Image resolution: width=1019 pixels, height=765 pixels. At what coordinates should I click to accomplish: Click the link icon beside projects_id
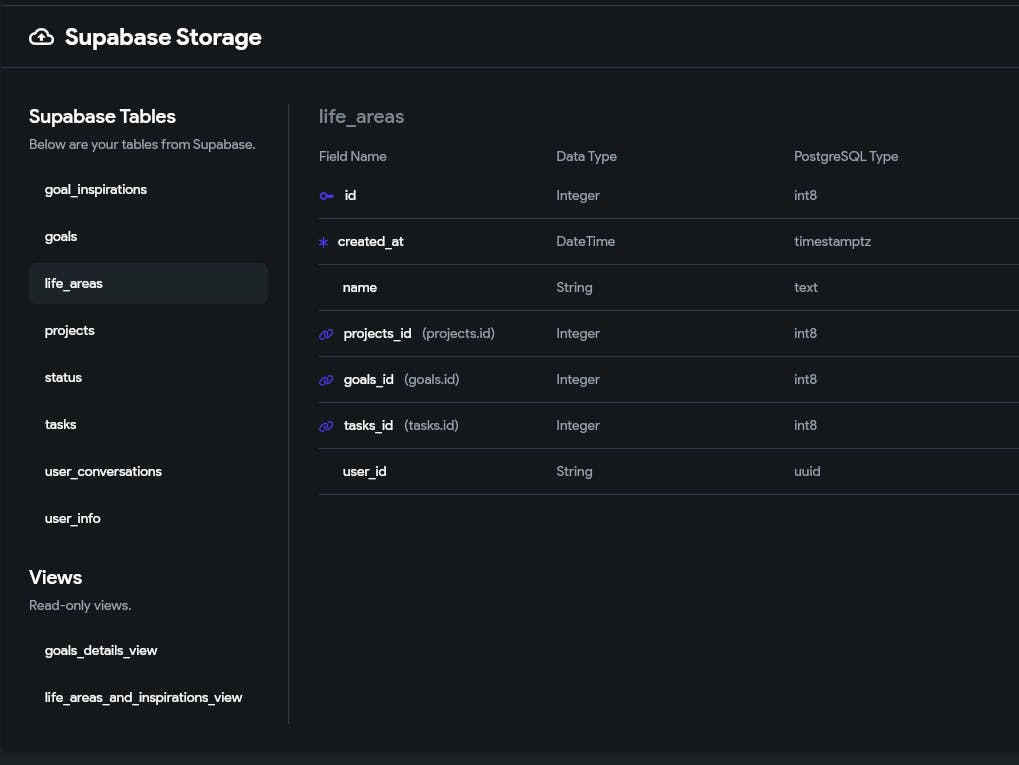click(x=326, y=334)
